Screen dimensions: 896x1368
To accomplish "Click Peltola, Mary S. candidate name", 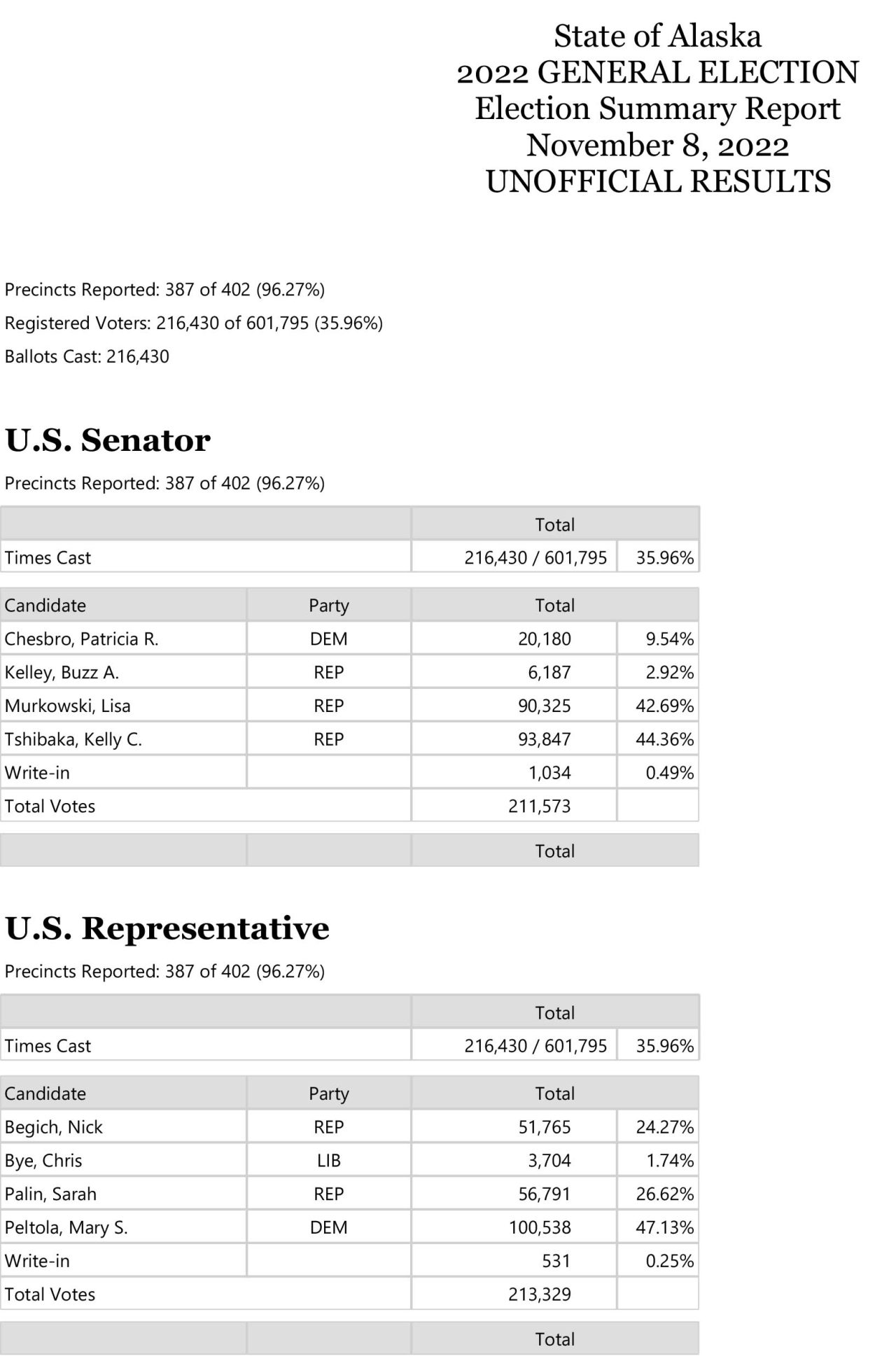I will pos(66,1227).
